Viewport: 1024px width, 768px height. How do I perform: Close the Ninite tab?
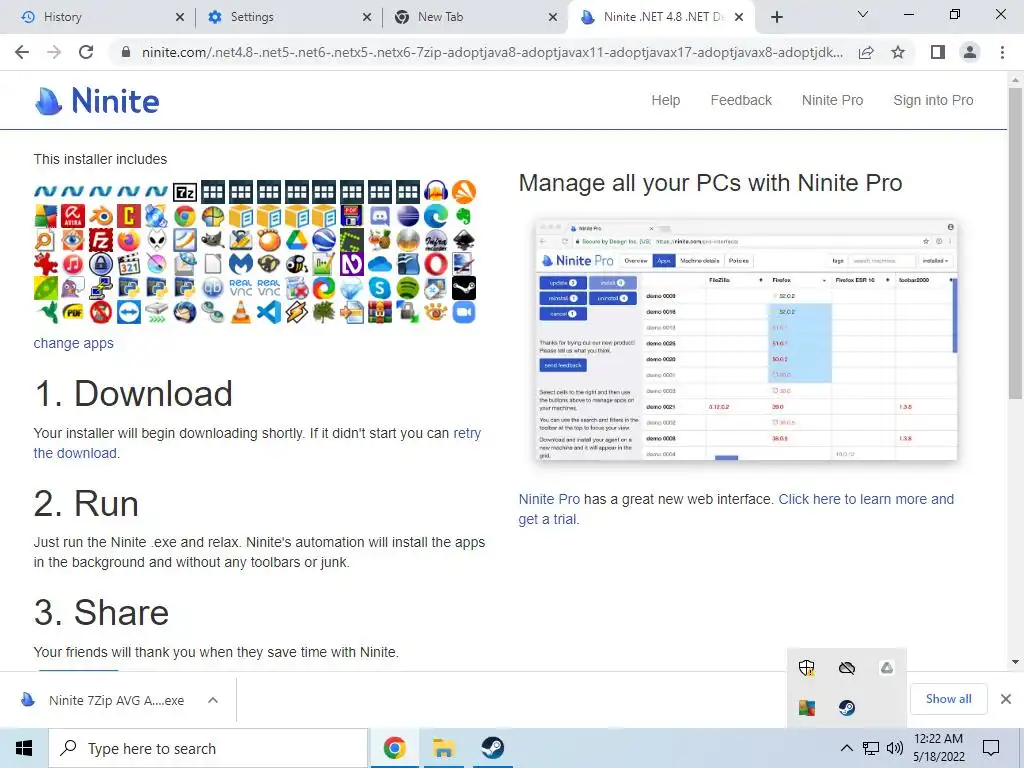tap(739, 17)
